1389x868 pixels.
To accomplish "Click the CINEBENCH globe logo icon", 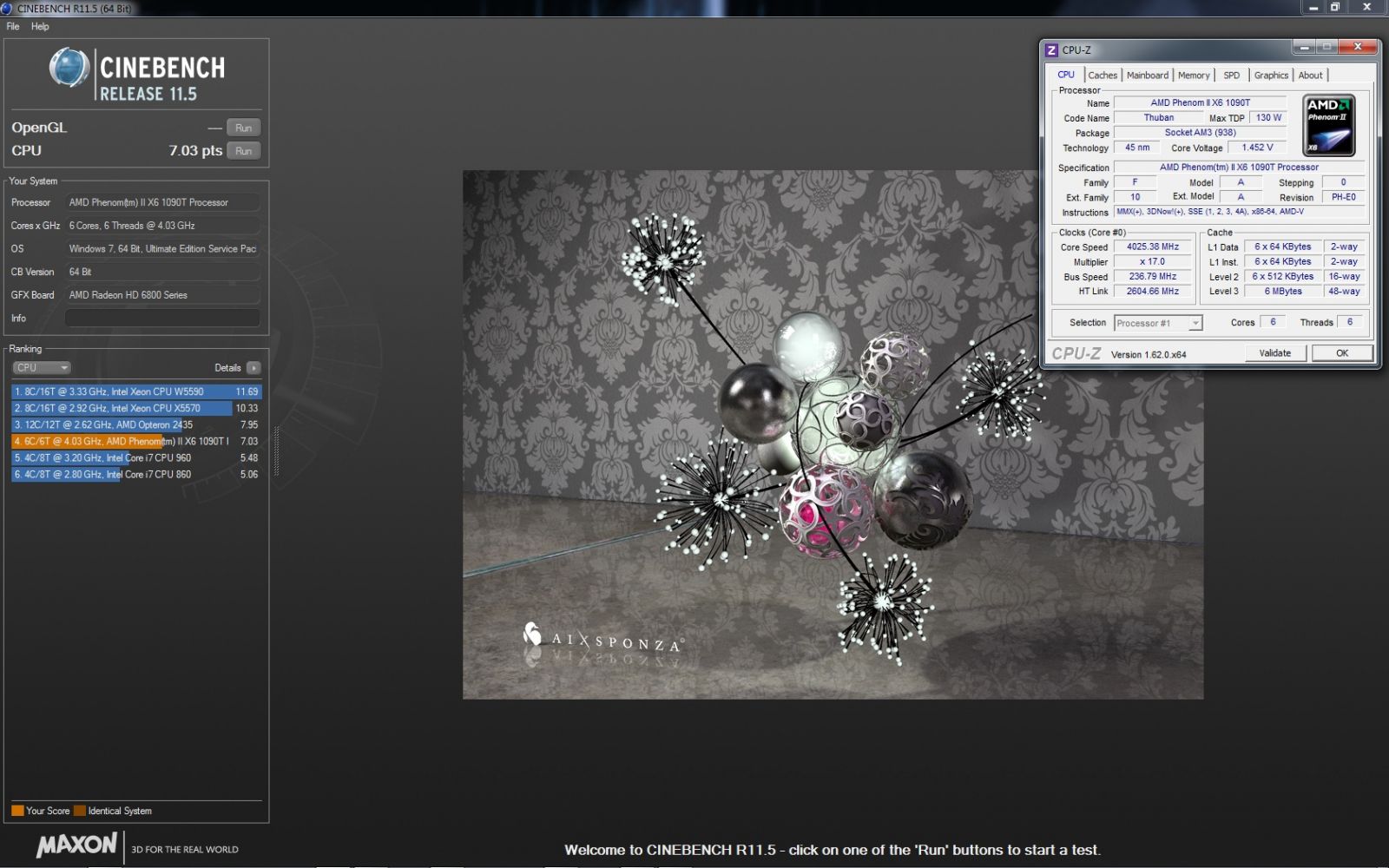I will [x=69, y=68].
